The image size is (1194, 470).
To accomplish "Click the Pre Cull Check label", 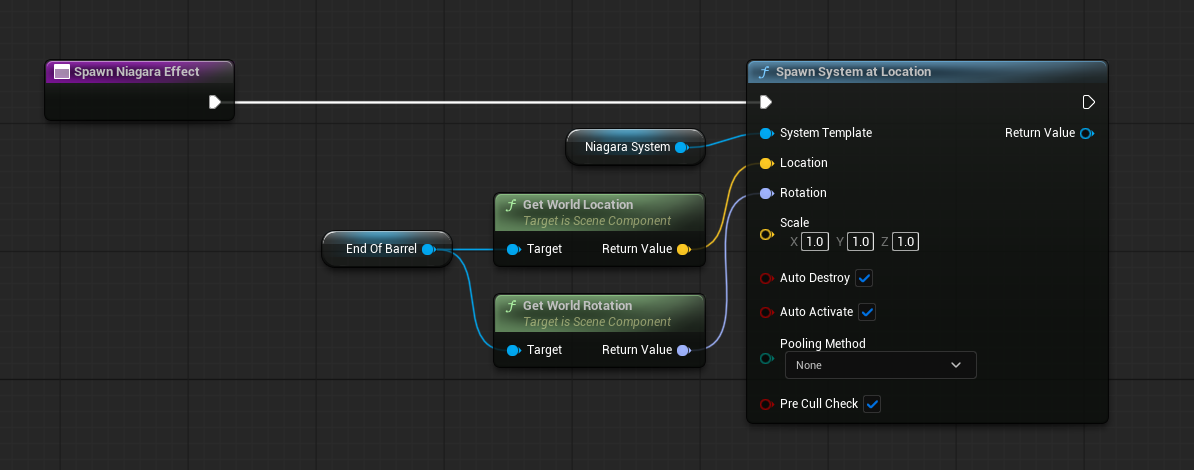I will click(x=819, y=404).
